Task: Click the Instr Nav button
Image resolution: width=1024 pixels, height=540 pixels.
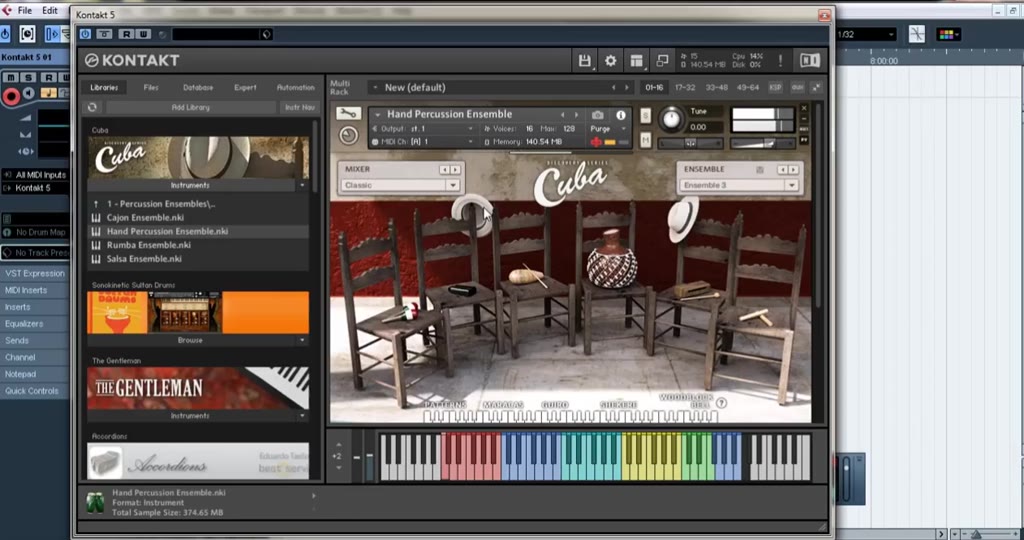Action: tap(300, 107)
